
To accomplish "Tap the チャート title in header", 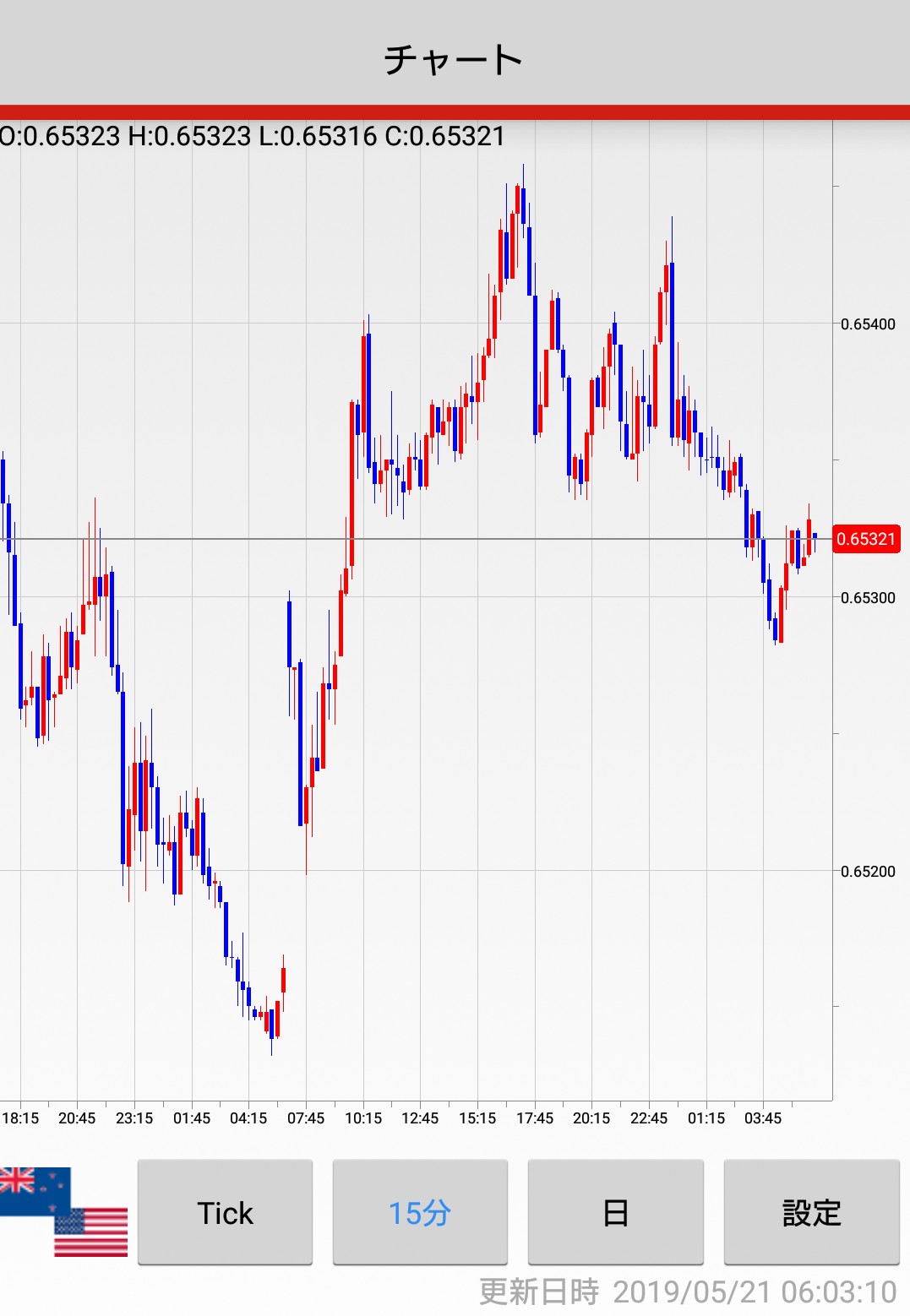I will coord(454,60).
